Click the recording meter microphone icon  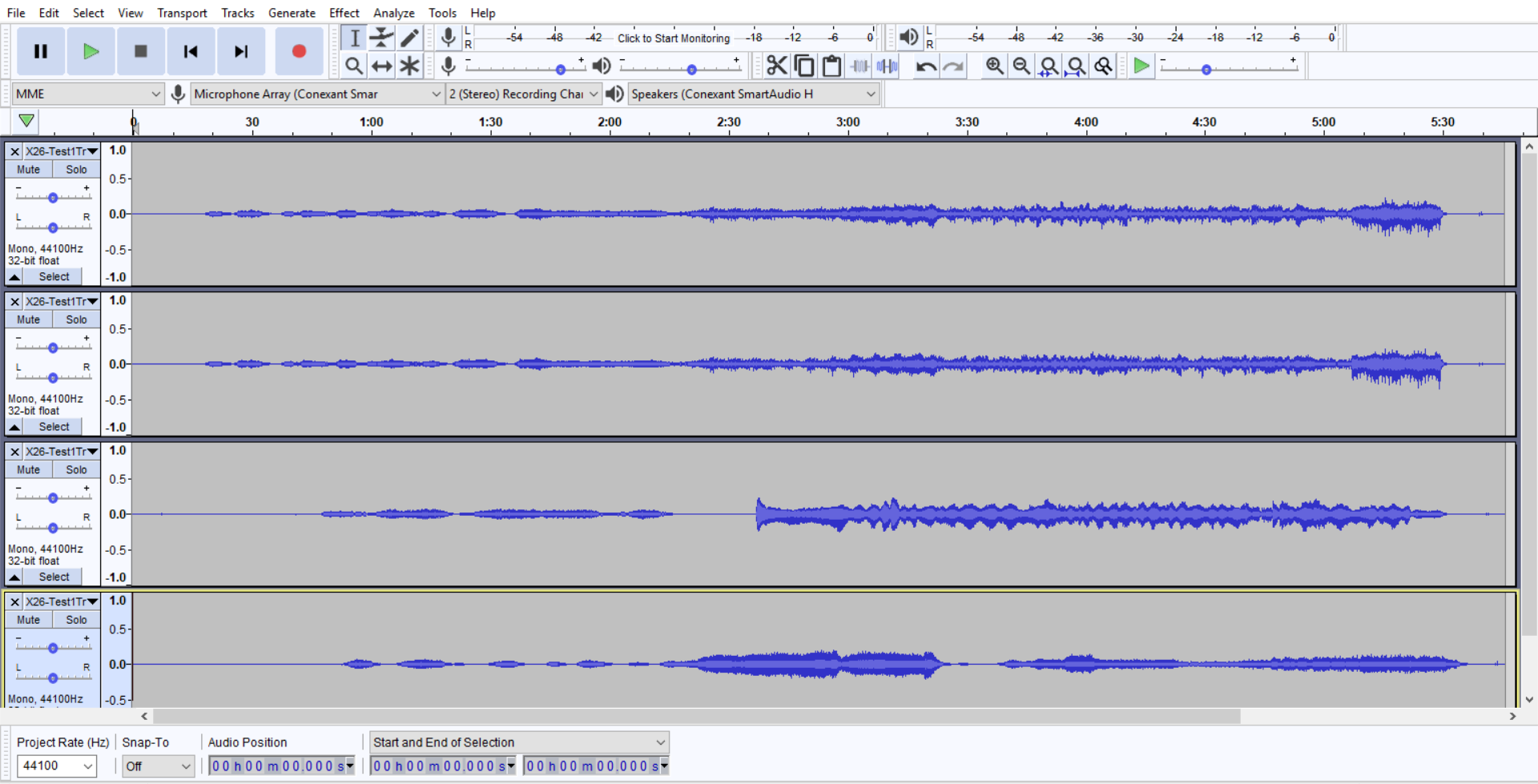pyautogui.click(x=449, y=37)
